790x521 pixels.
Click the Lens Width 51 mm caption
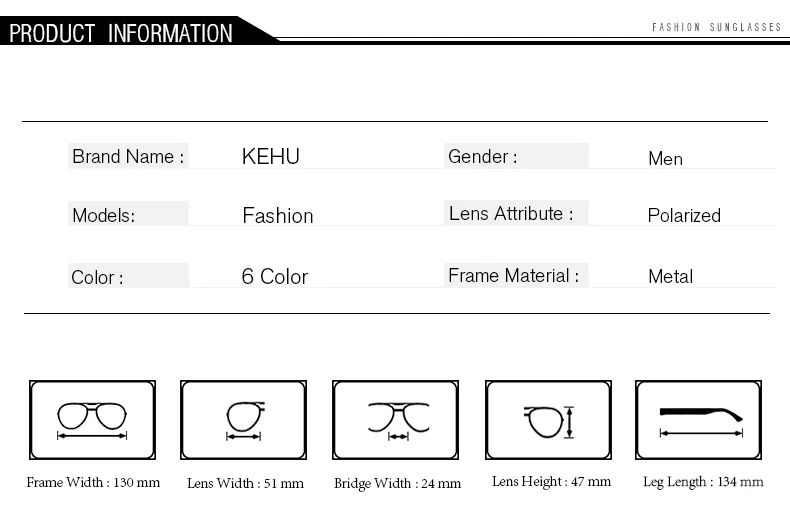pos(245,483)
